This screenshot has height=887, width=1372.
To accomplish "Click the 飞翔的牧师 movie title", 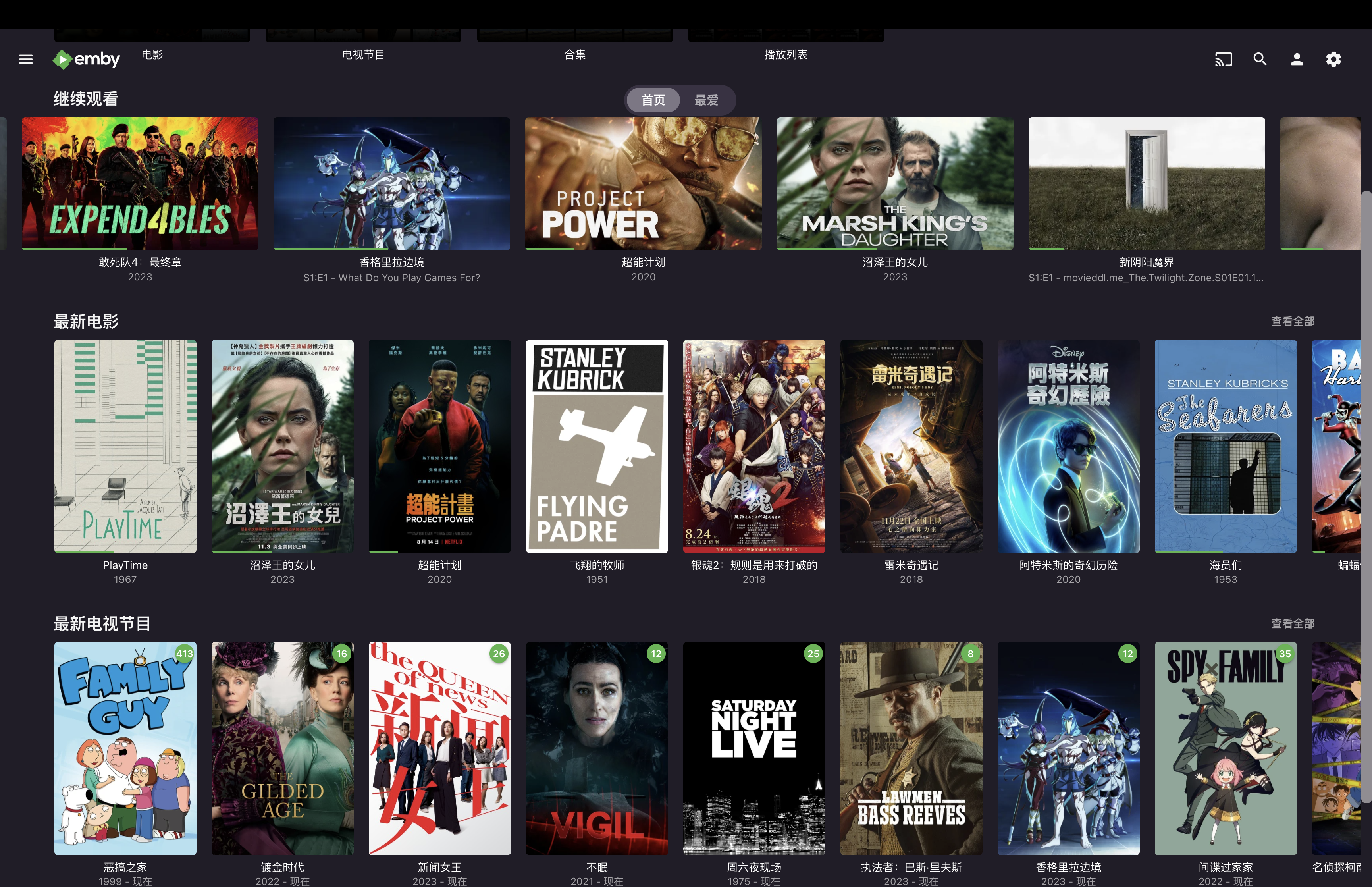I will tap(597, 565).
